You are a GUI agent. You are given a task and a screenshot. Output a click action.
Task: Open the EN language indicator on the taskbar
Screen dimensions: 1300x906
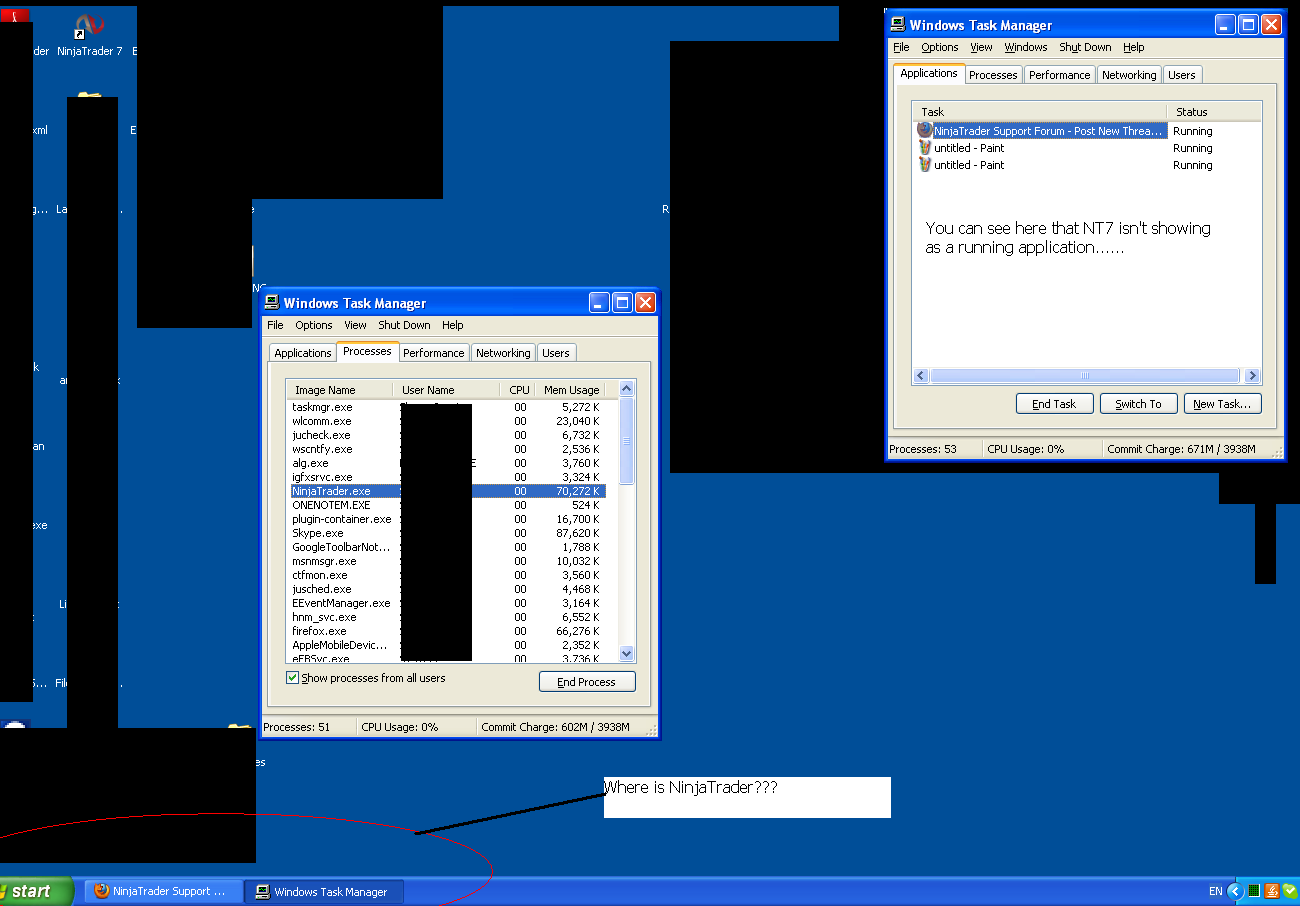click(1215, 891)
